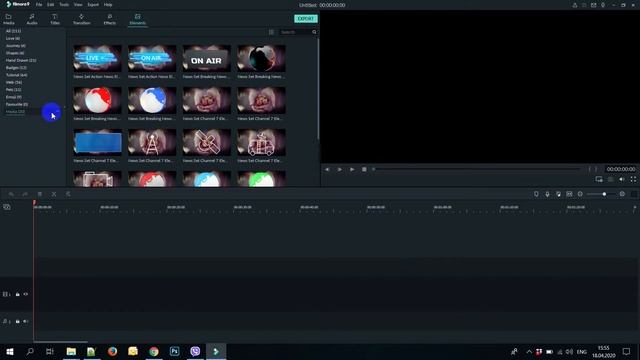Click the marker icon in timeline toolbar

click(536, 194)
